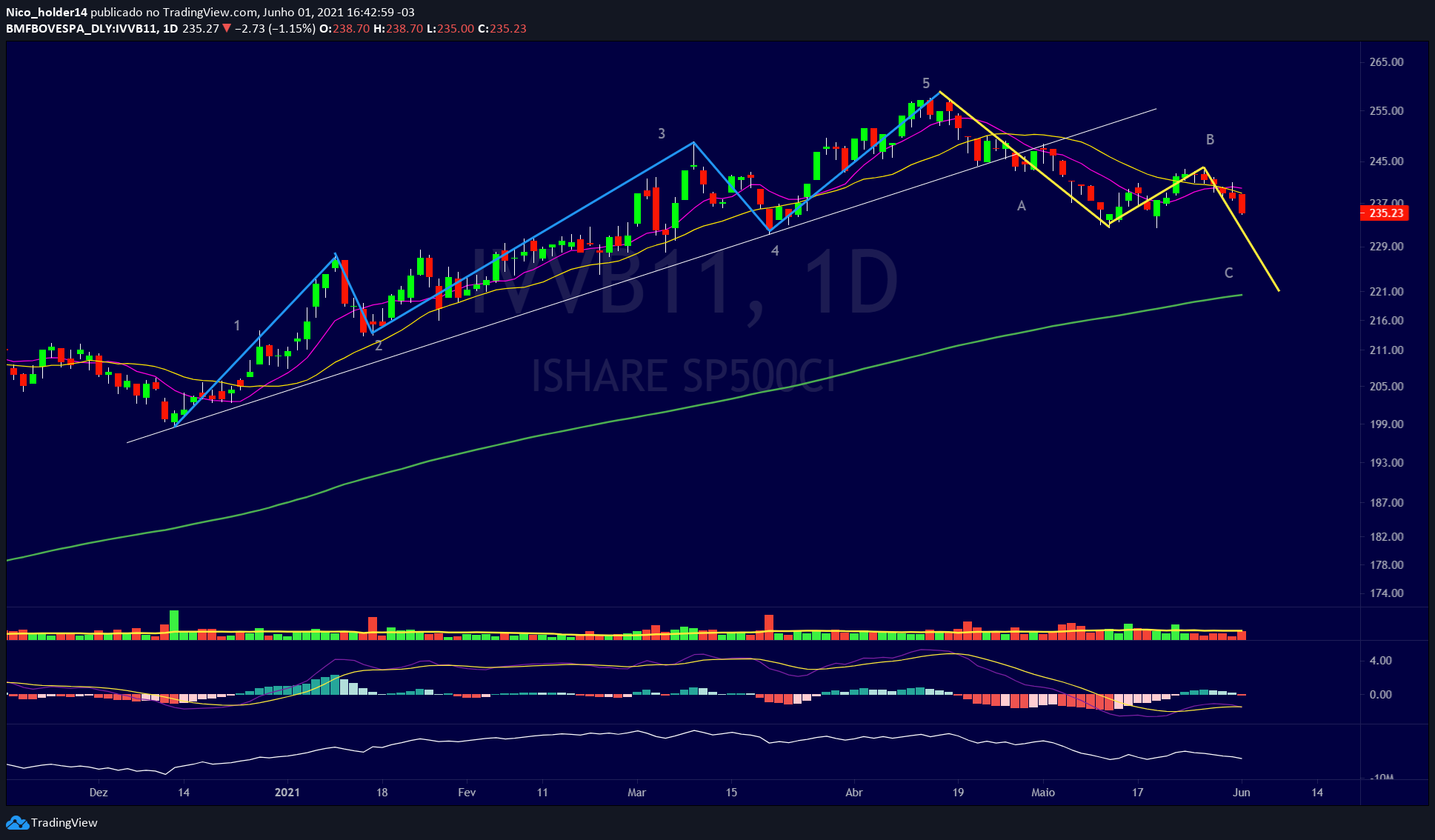
Task: Click the 174.00 price axis label
Action: click(1386, 593)
